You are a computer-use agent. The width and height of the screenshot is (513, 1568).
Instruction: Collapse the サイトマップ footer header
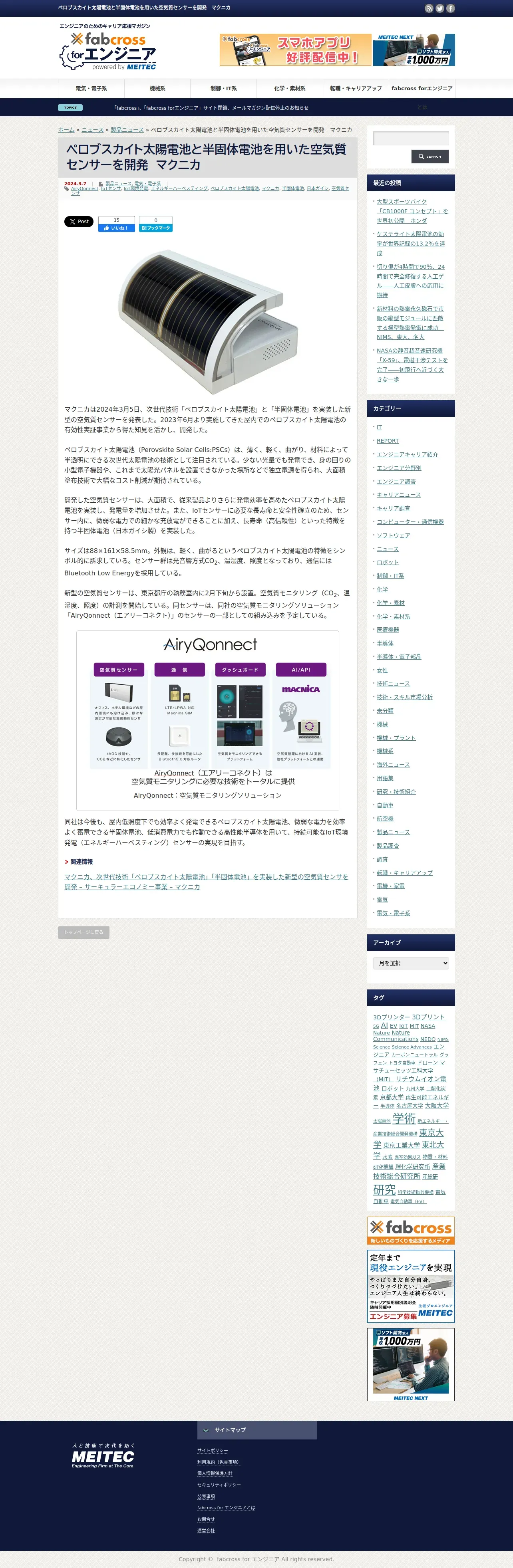[257, 1430]
